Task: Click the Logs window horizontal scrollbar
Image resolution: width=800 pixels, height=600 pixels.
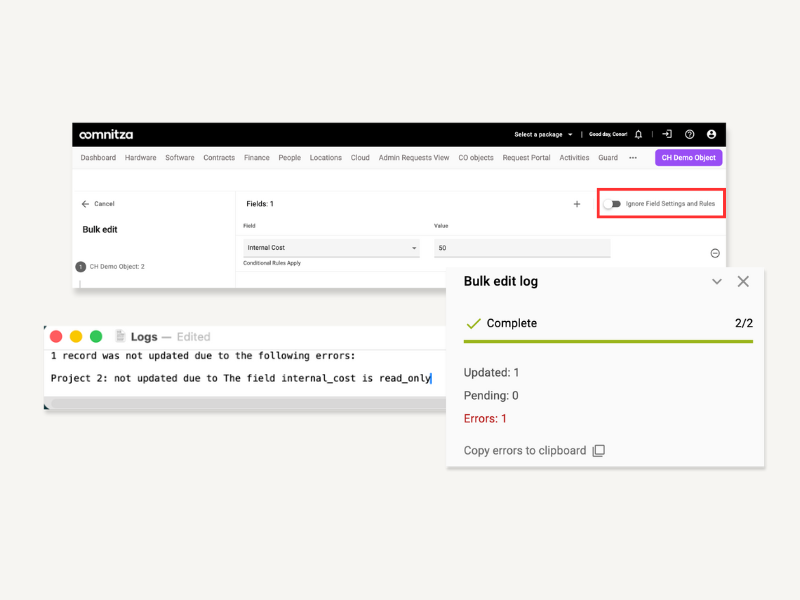Action: click(247, 404)
